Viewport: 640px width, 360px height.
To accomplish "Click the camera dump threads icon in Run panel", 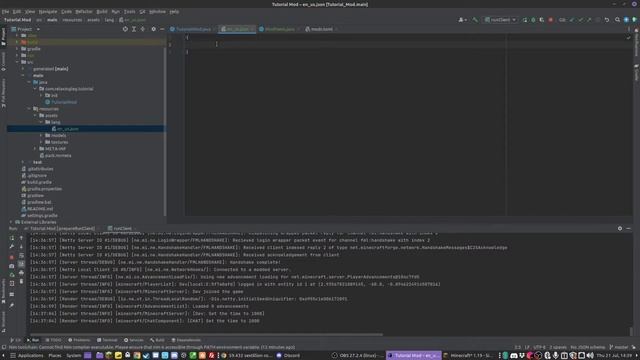I will 12,266.
